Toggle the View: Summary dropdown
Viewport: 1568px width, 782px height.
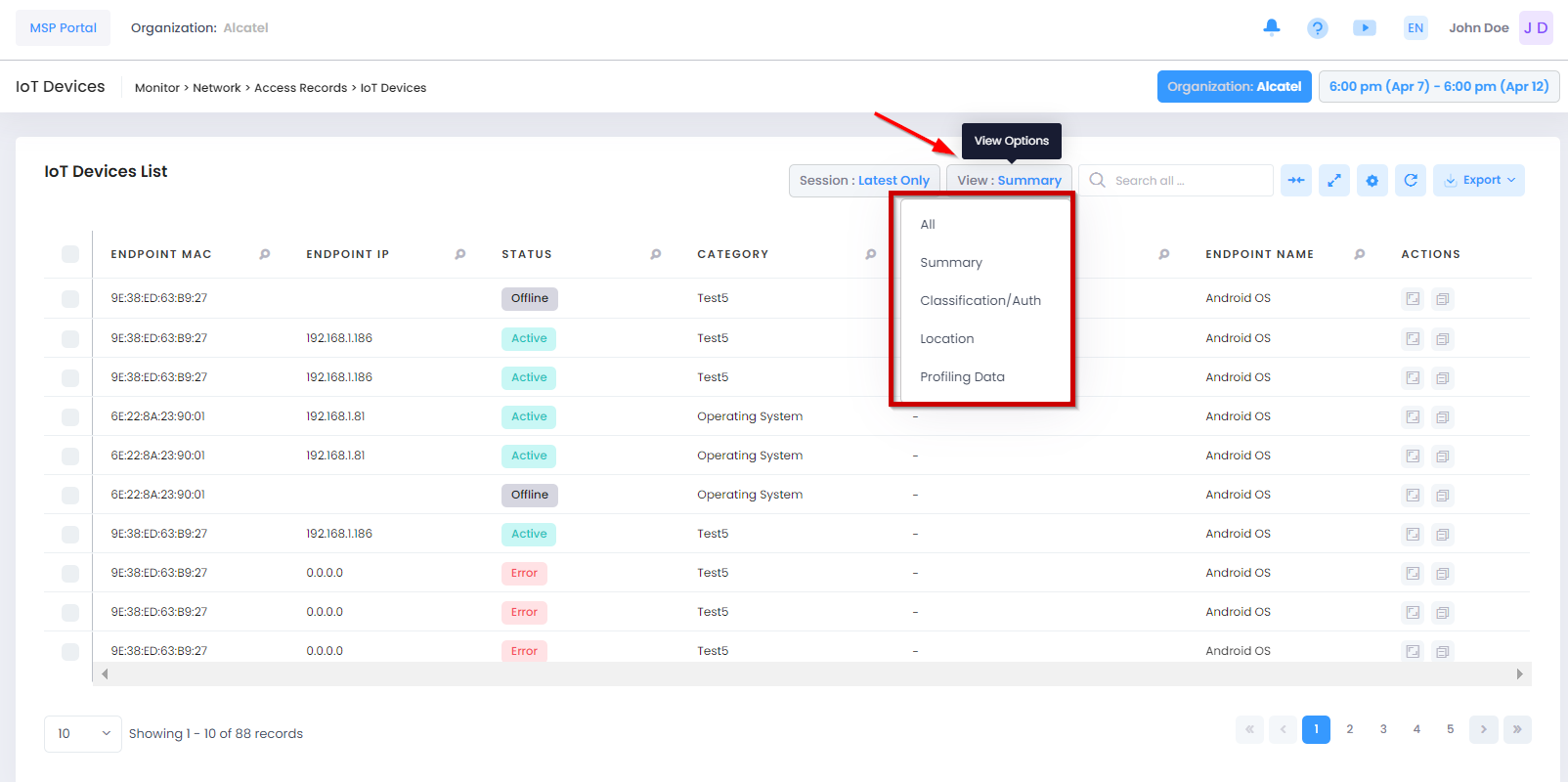[x=1009, y=181]
